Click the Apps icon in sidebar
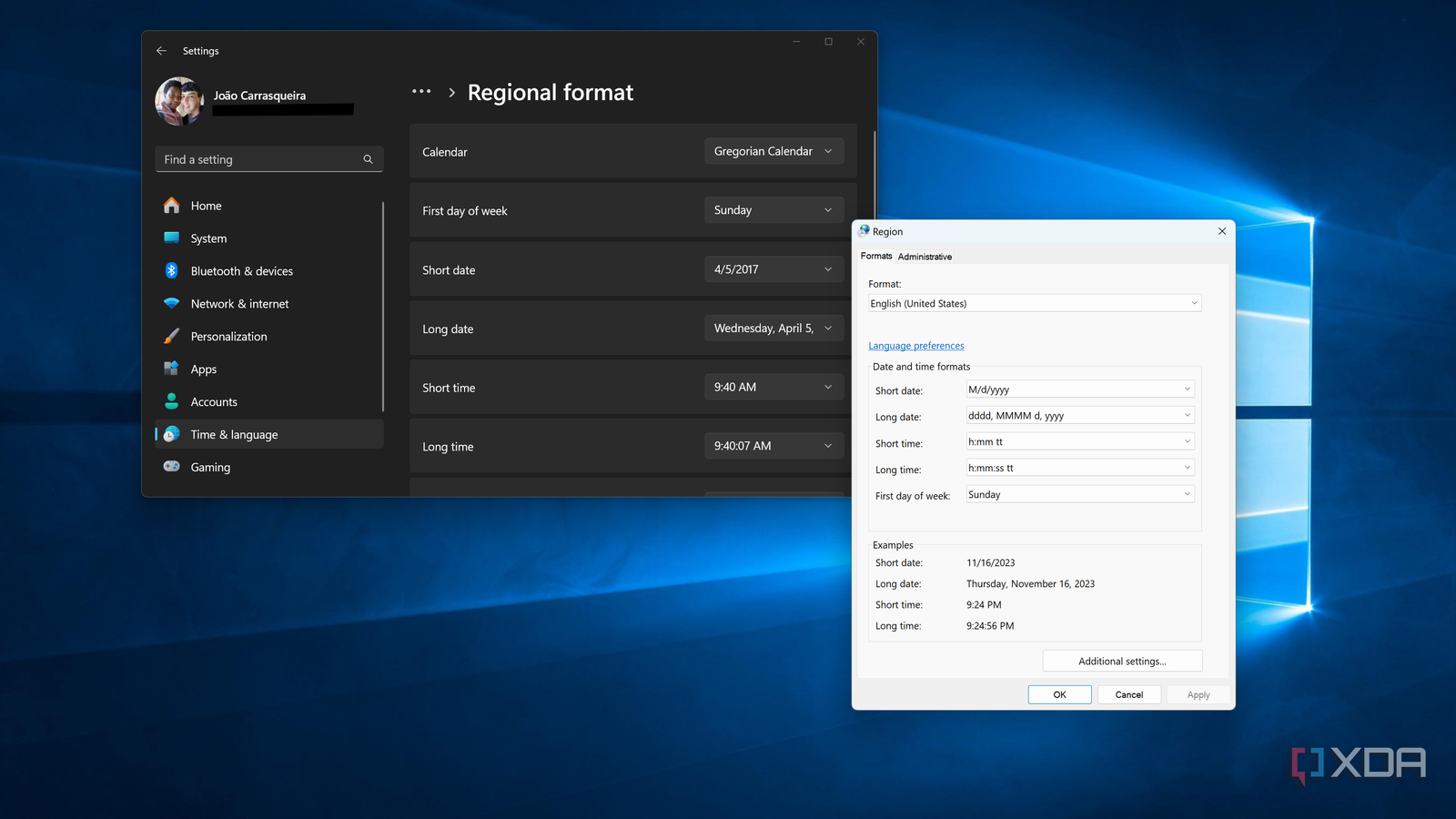The height and width of the screenshot is (819, 1456). 171,369
